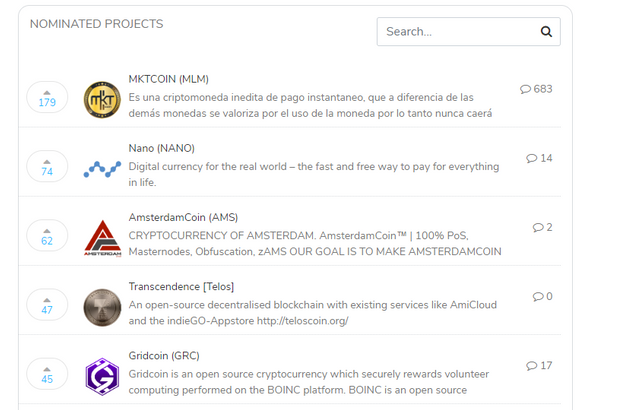Upvote Gridcoin with 45 votes
Screen dimensions: 640x410
47,374
